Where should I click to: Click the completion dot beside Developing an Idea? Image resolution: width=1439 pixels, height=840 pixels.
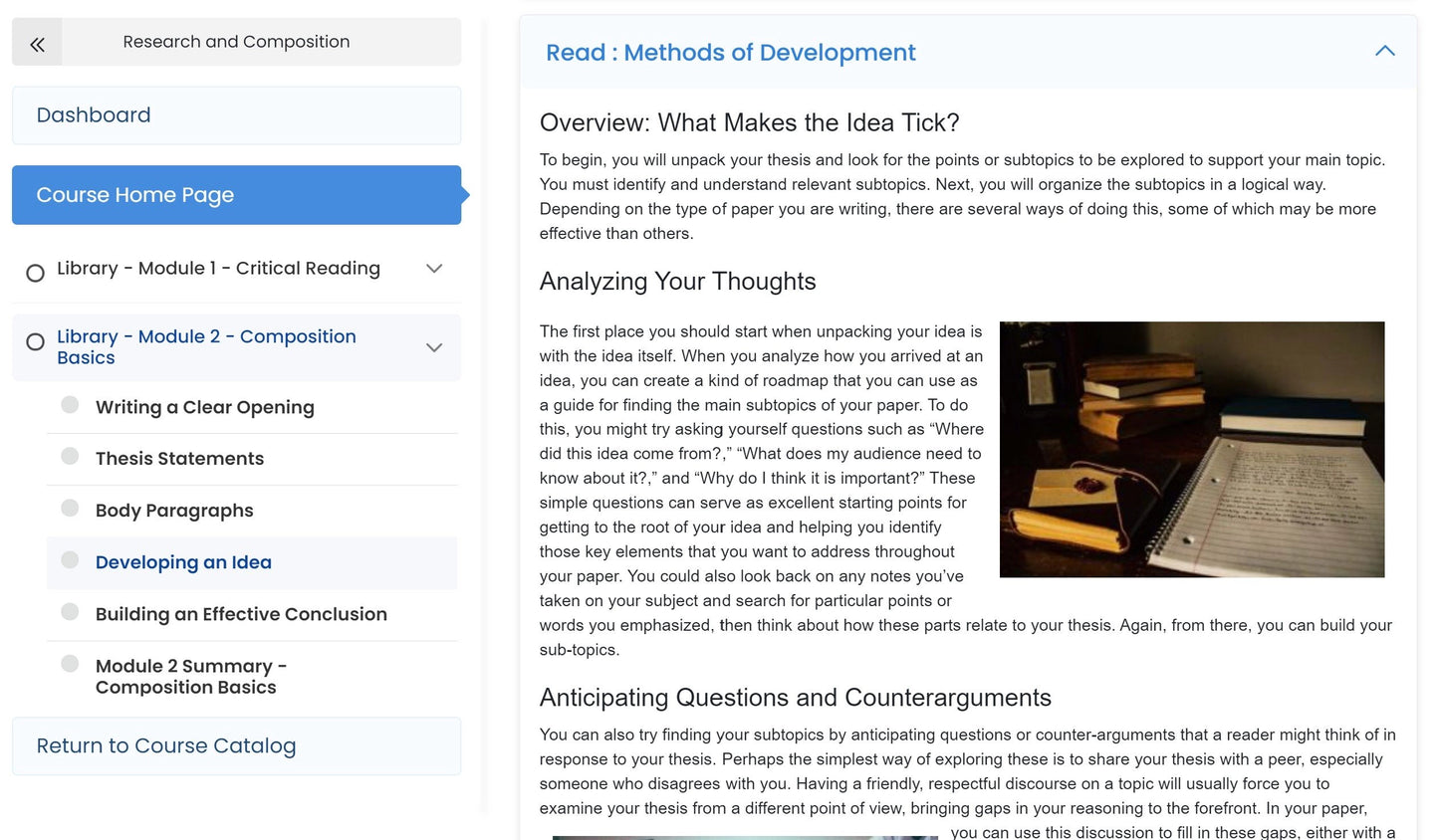click(x=69, y=559)
